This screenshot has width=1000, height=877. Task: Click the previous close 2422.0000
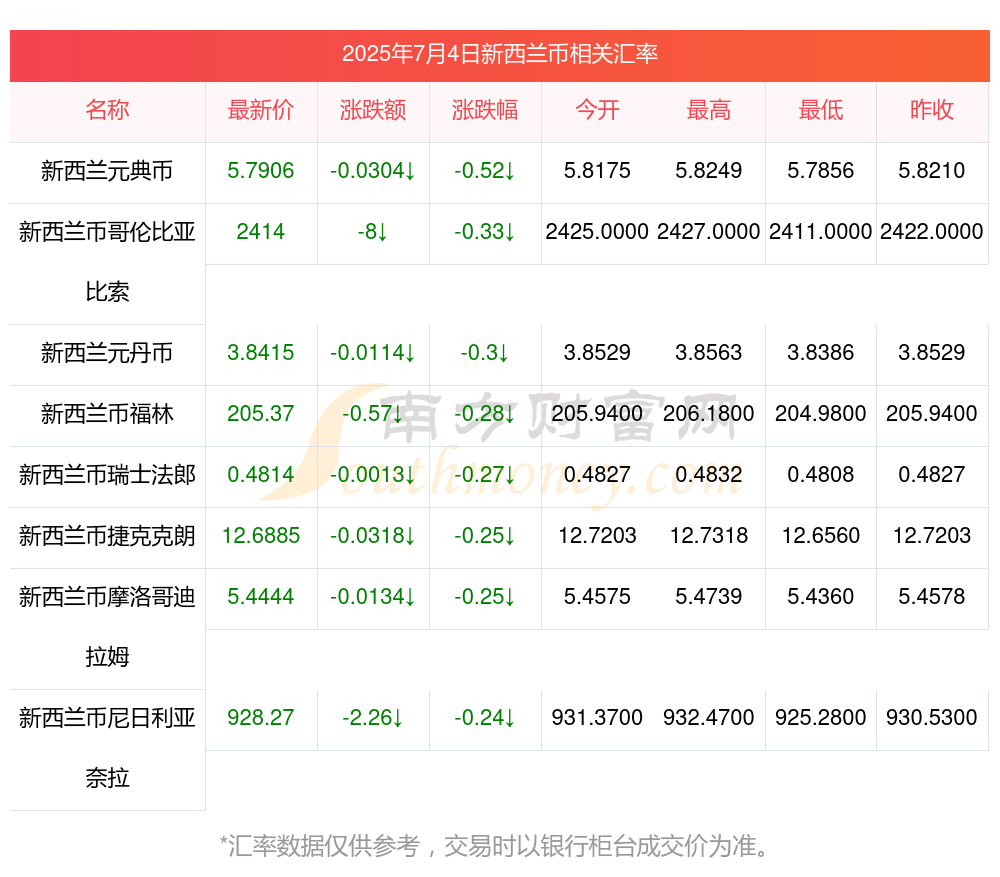tap(932, 231)
